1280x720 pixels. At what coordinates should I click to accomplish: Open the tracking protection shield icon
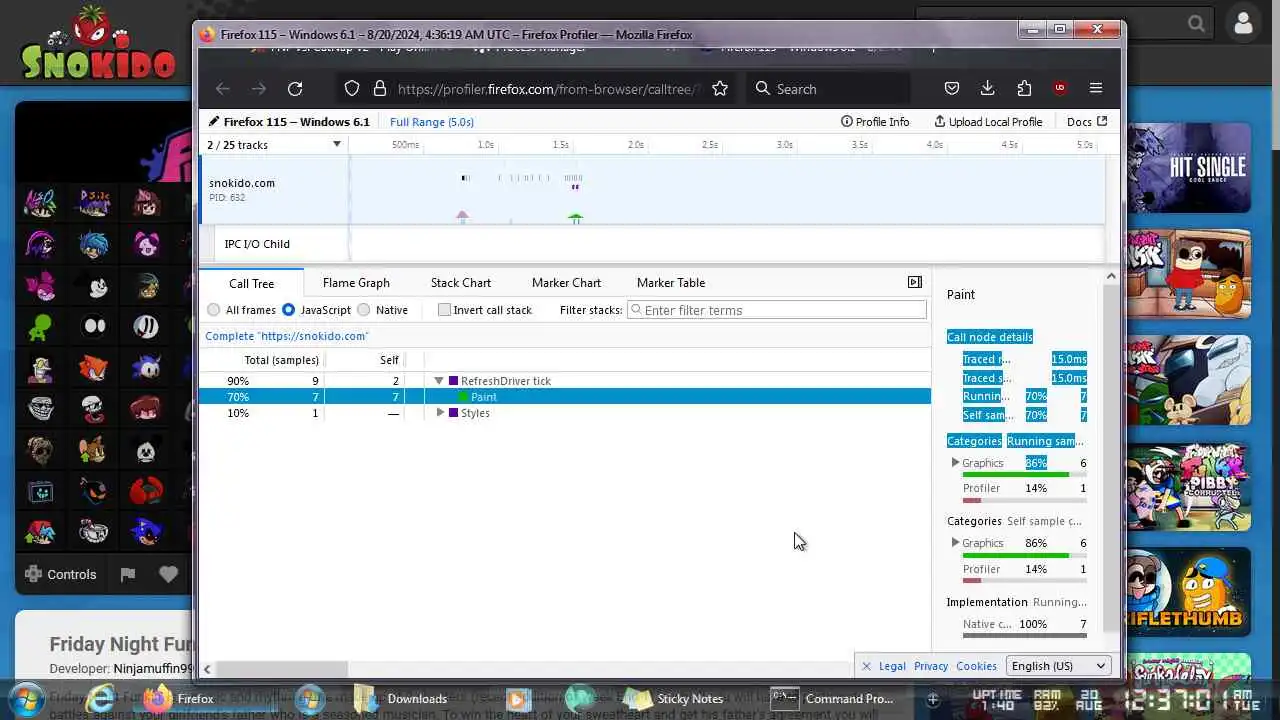pos(352,89)
